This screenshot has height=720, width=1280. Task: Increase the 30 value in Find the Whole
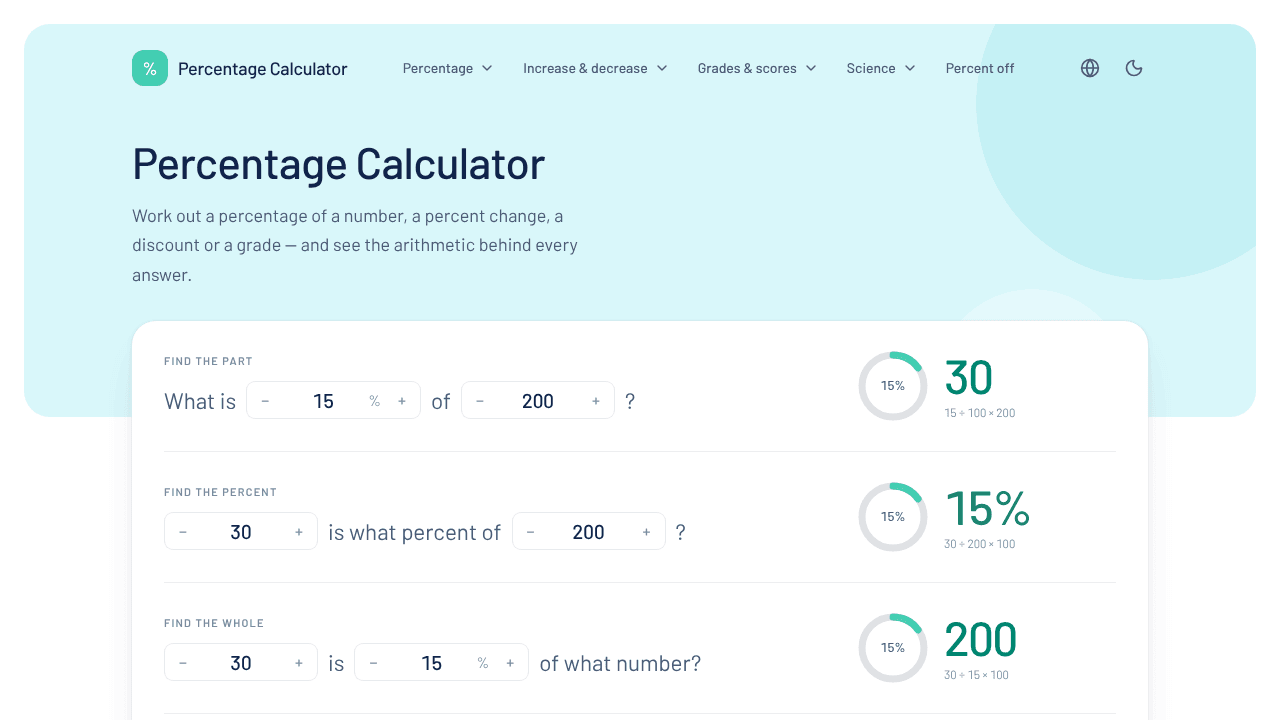tap(299, 663)
